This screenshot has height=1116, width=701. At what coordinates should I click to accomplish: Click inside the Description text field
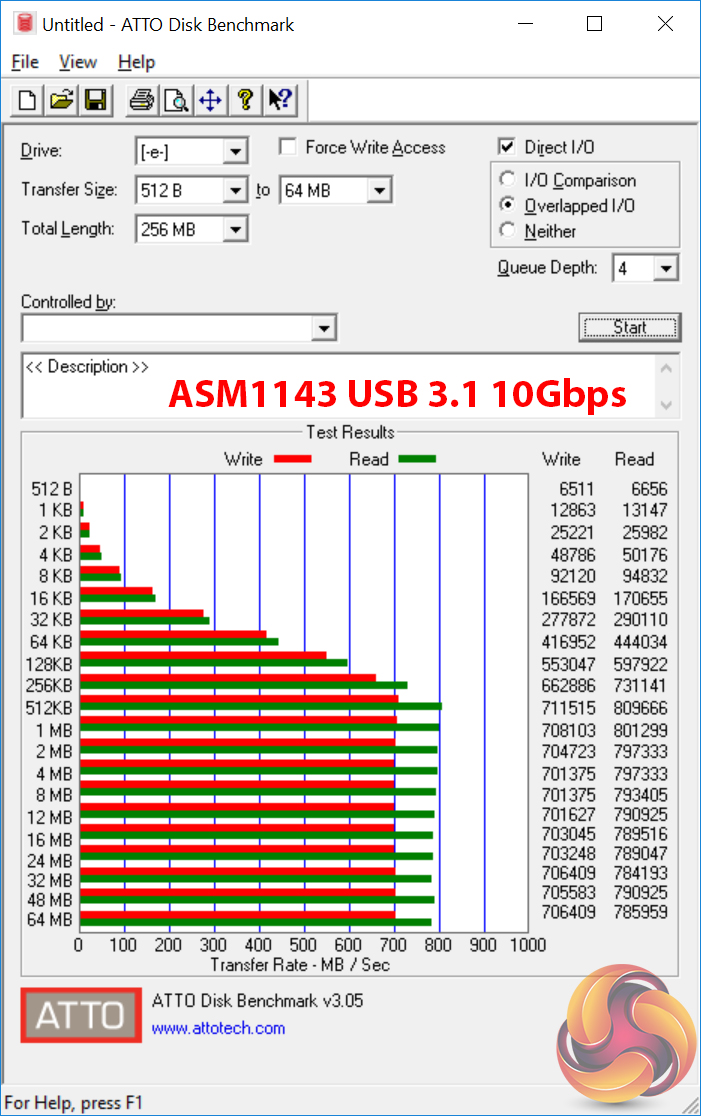(x=339, y=386)
